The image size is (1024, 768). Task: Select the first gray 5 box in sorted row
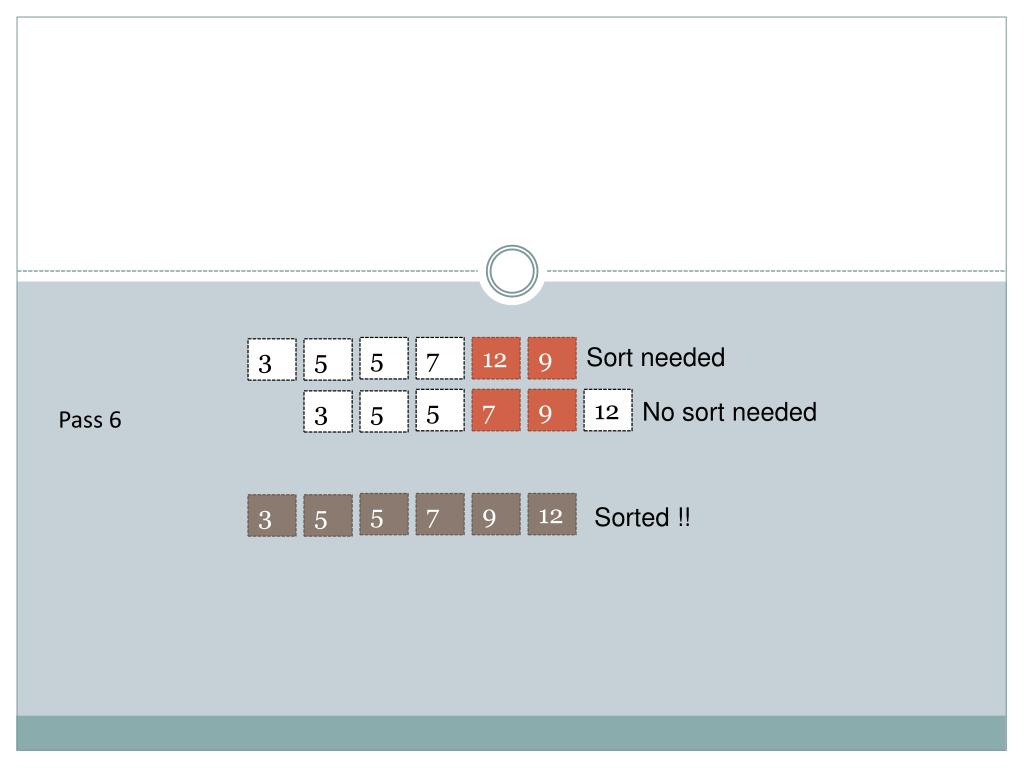tap(328, 515)
